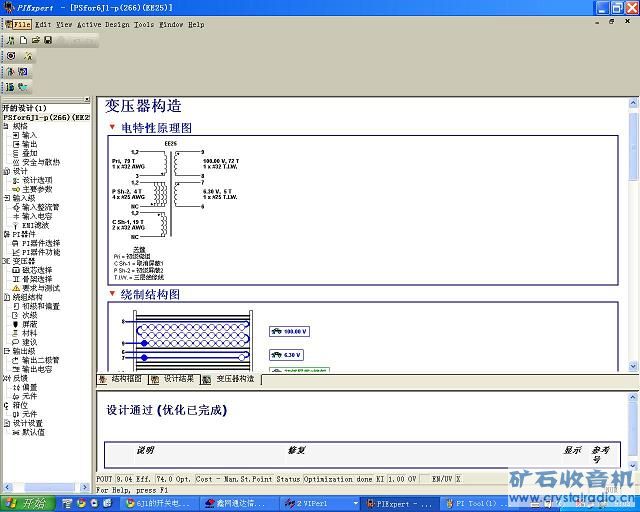
Task: Click the 100.00 V output label in winding diagram
Action: [294, 331]
